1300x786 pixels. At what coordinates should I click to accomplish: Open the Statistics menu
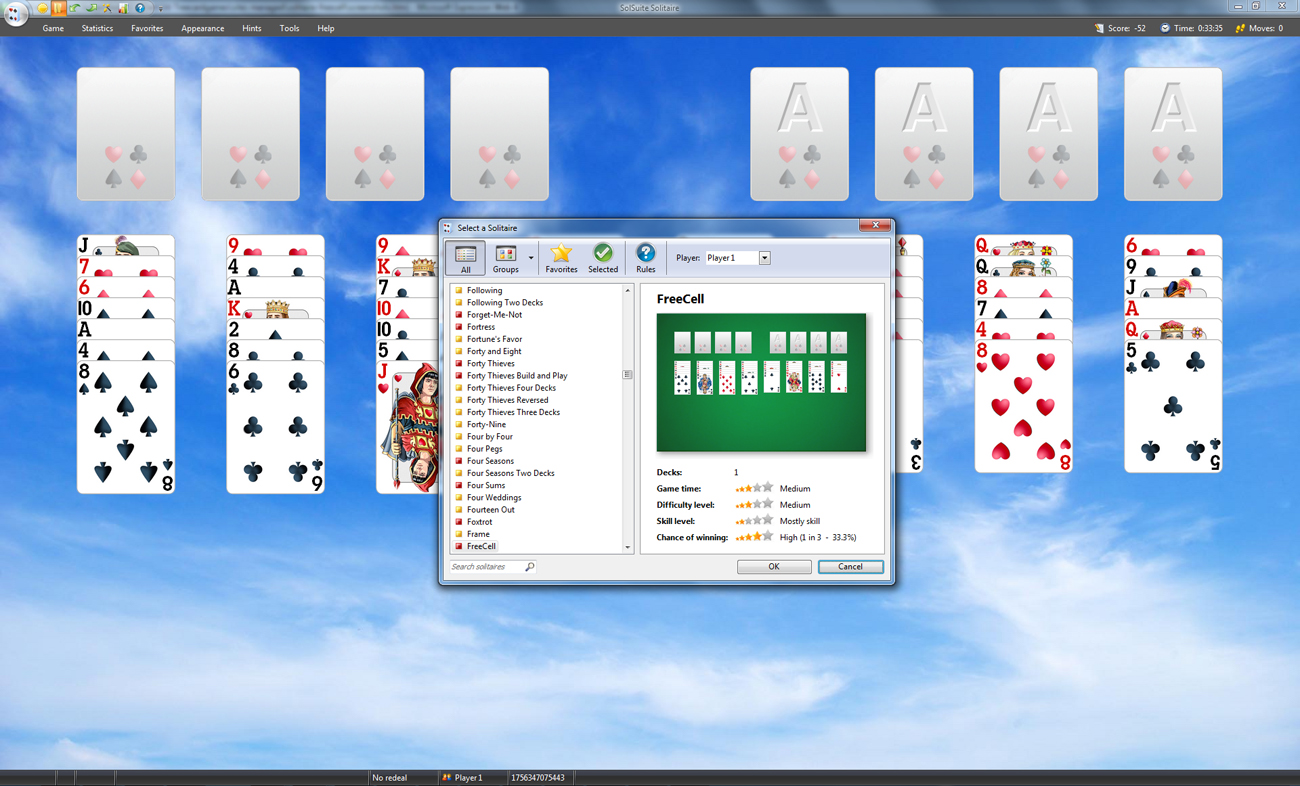[97, 28]
